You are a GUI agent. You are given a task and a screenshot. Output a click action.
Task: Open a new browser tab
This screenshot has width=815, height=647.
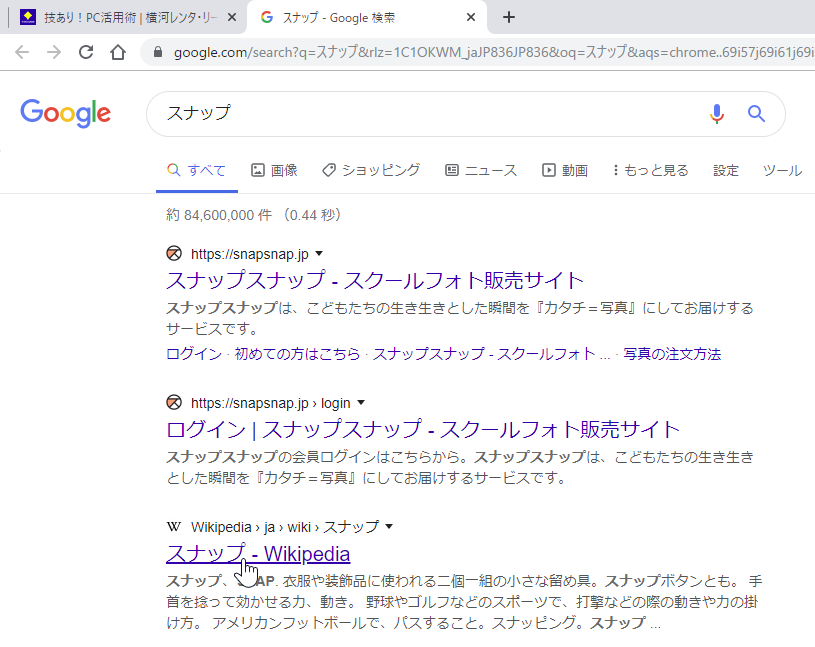coord(509,18)
